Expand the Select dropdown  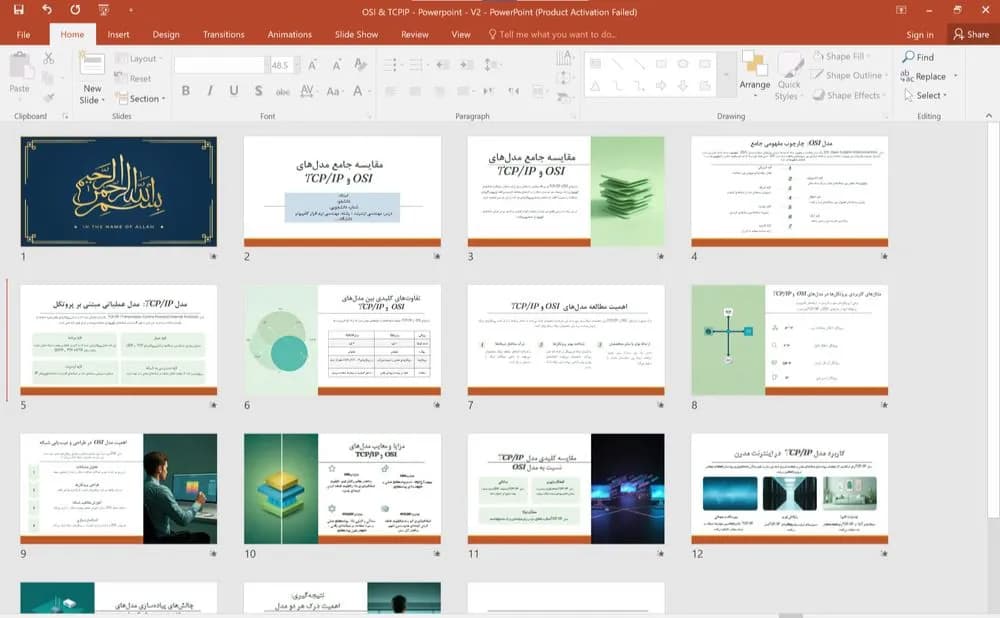(925, 95)
